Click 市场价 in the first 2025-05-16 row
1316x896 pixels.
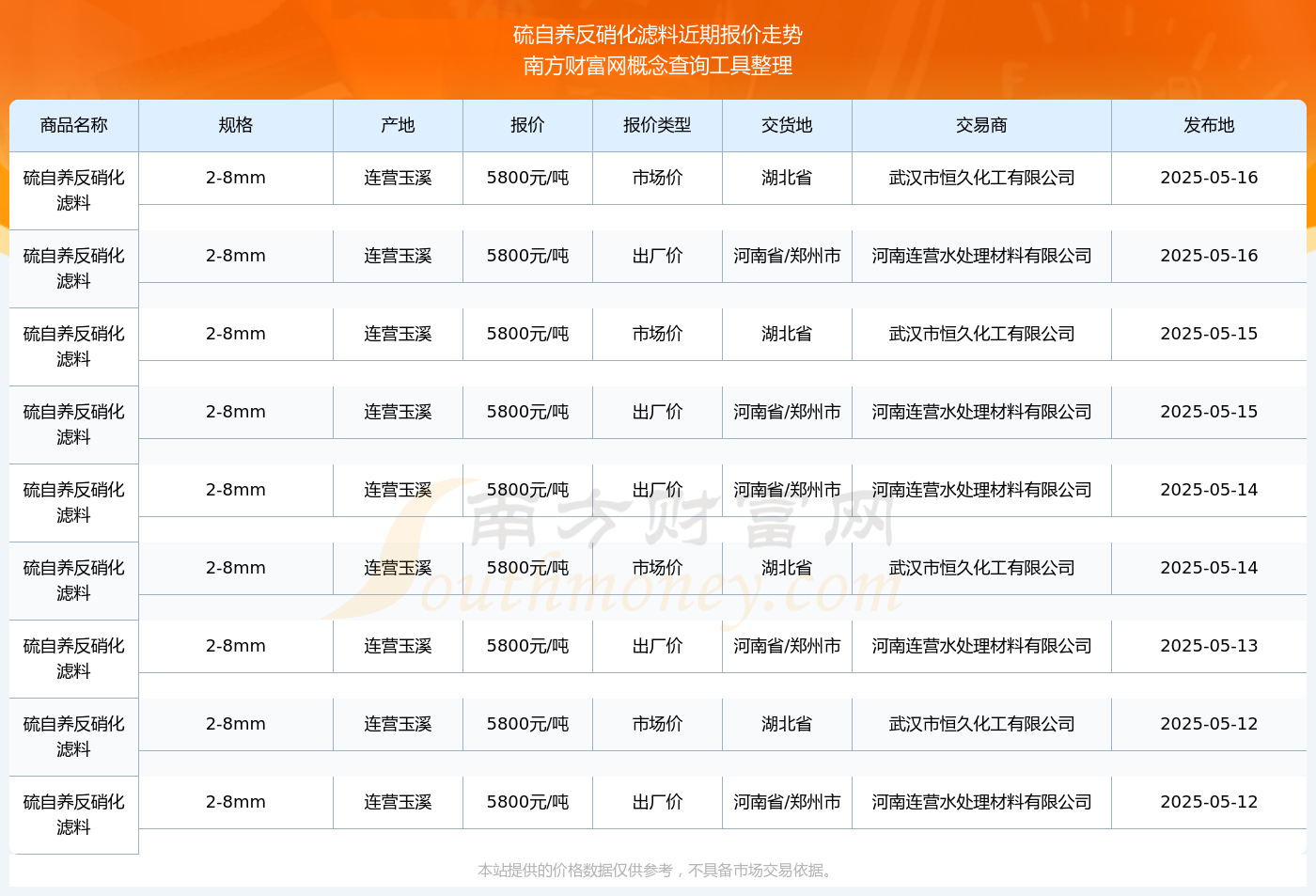[658, 178]
